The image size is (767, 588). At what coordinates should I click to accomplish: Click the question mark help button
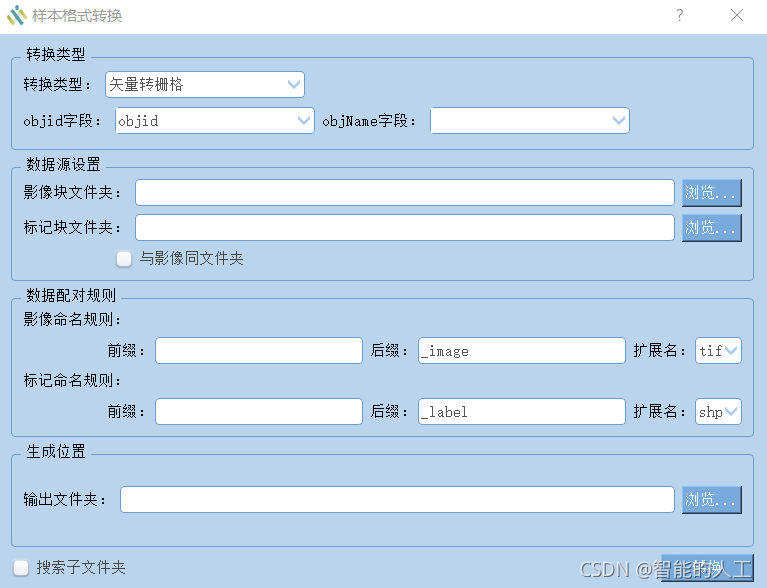(x=679, y=15)
